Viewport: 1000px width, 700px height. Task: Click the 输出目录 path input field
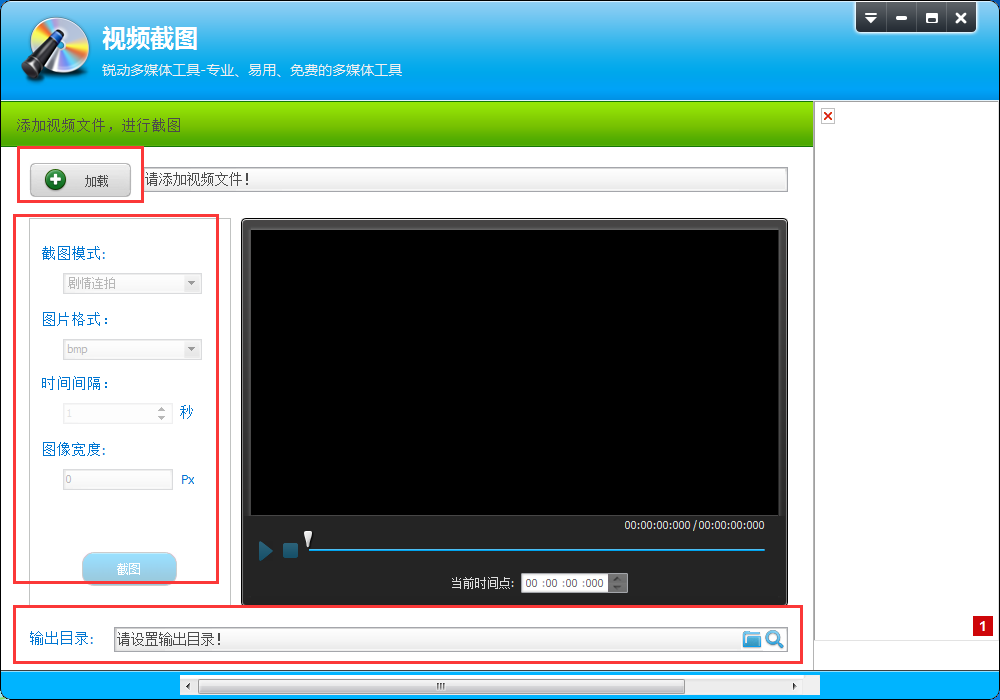coord(420,639)
